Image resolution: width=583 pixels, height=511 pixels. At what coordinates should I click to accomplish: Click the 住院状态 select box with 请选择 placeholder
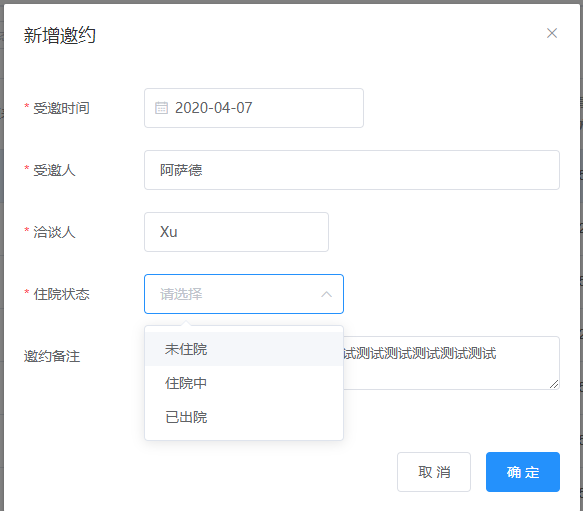click(244, 294)
